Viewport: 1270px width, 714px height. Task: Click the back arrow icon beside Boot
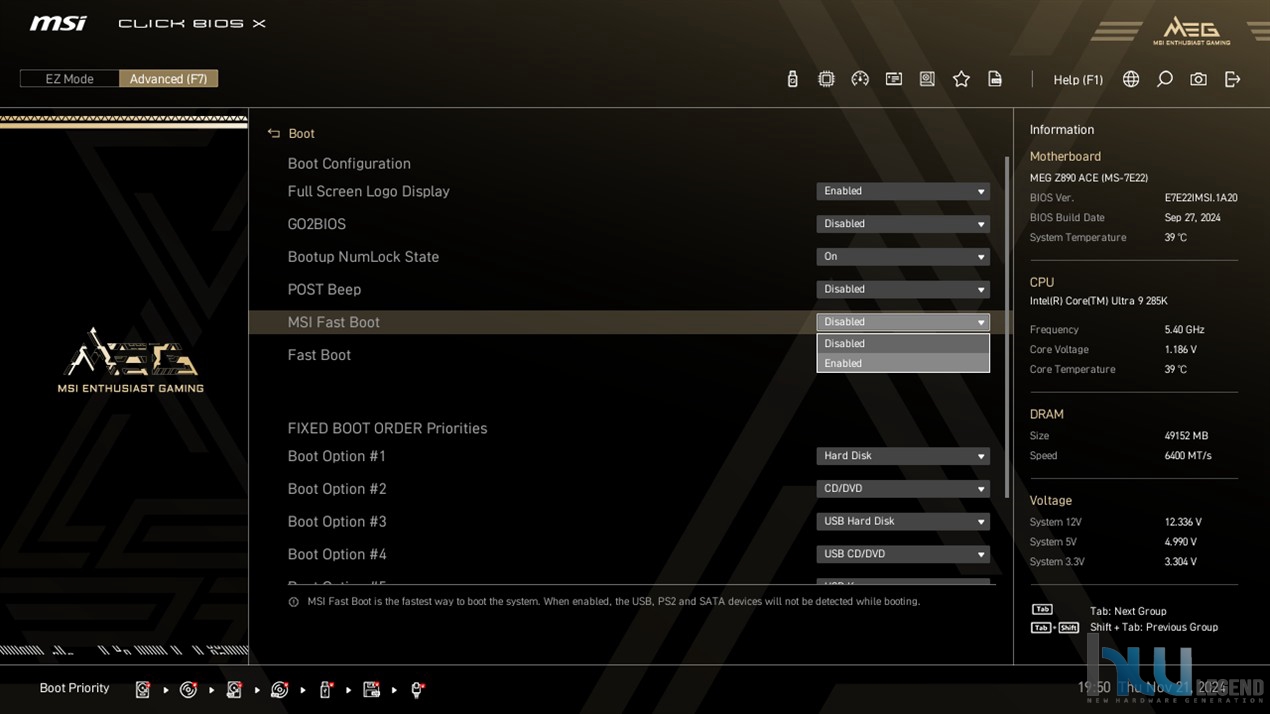(x=274, y=133)
